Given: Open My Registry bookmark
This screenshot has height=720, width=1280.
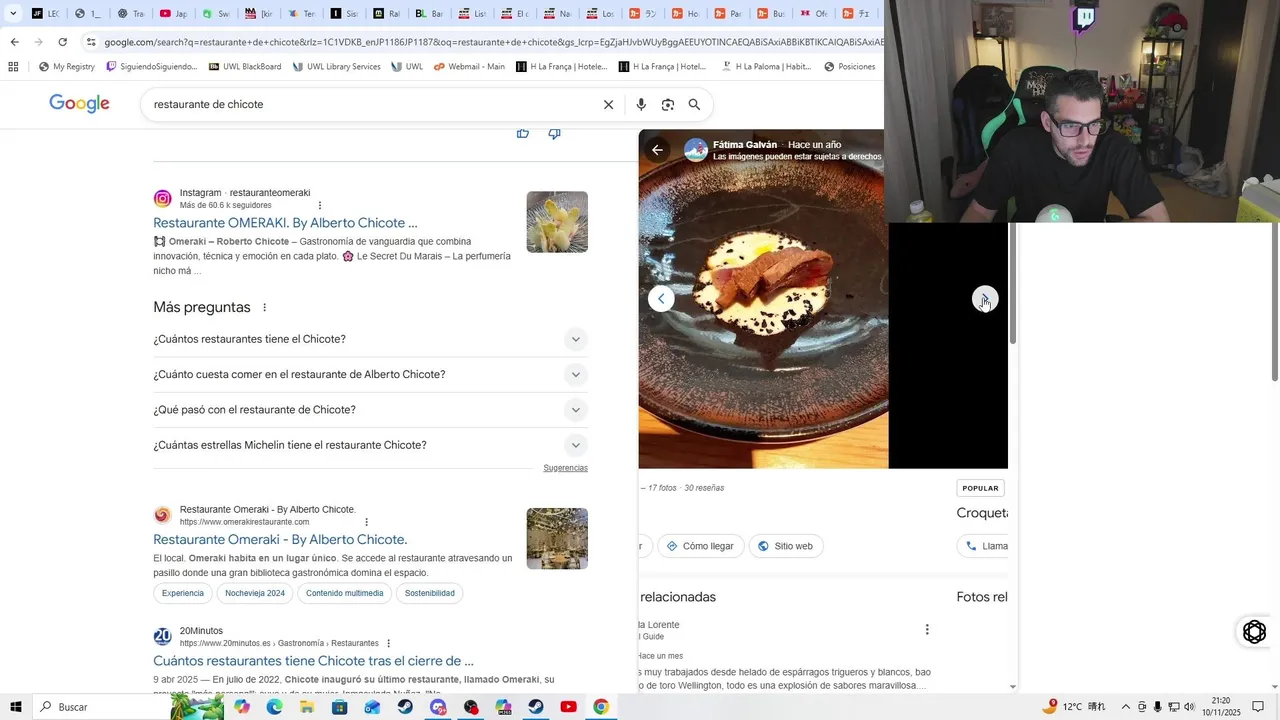Looking at the screenshot, I should coord(66,67).
